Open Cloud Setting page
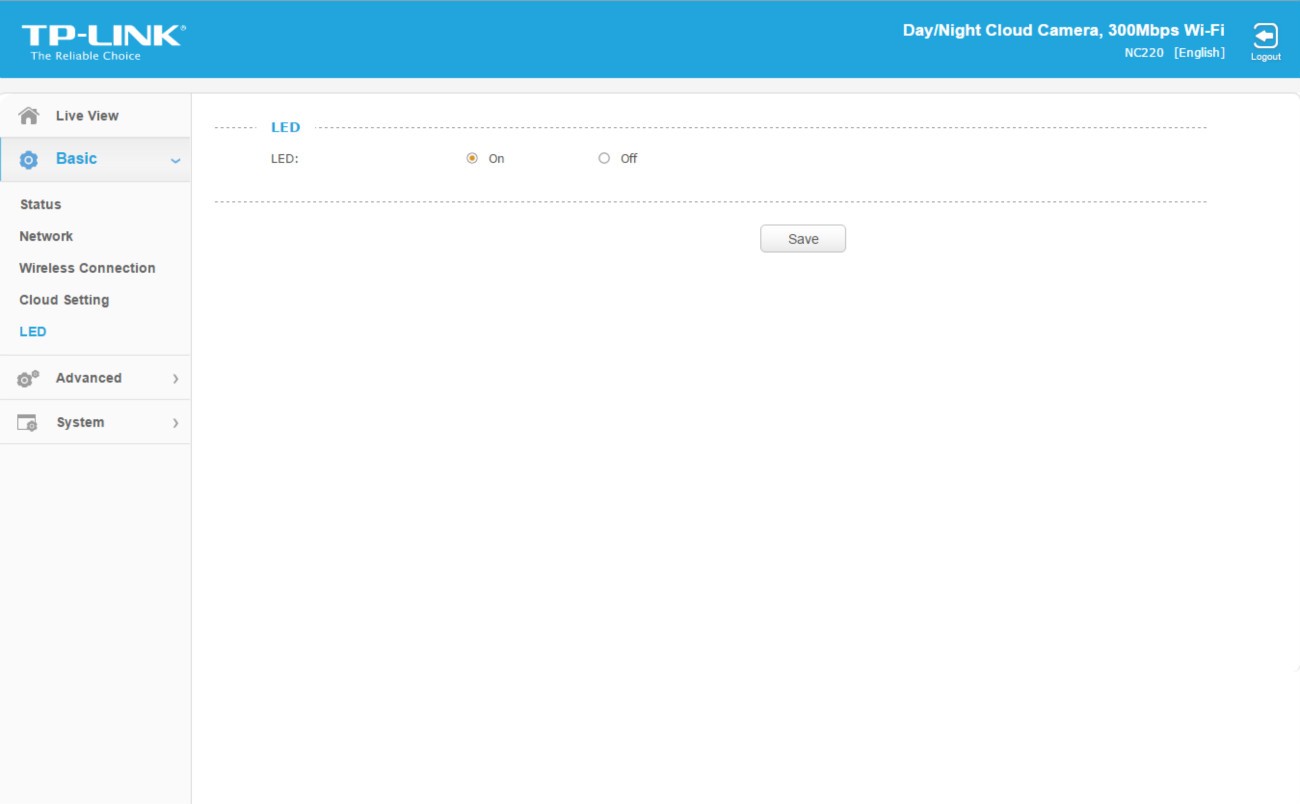The height and width of the screenshot is (804, 1300). pyautogui.click(x=64, y=300)
